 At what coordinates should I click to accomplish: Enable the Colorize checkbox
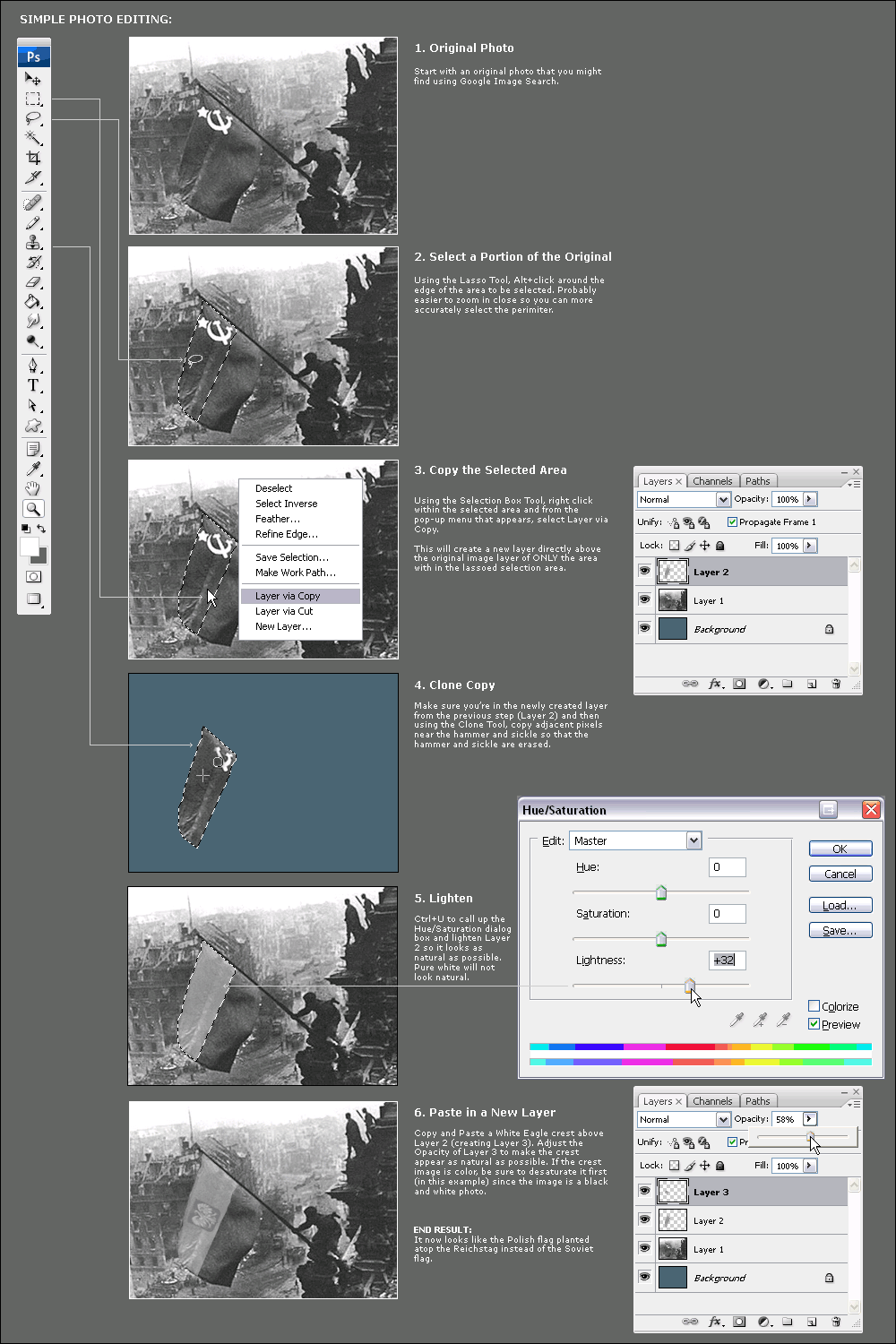coord(814,1006)
